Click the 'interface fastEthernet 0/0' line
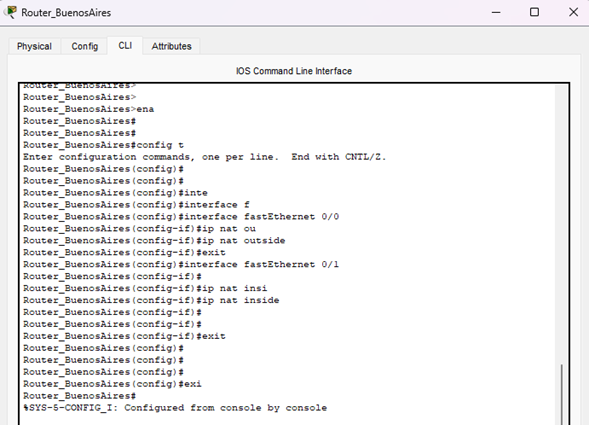The image size is (589, 425). pyautogui.click(x=181, y=216)
